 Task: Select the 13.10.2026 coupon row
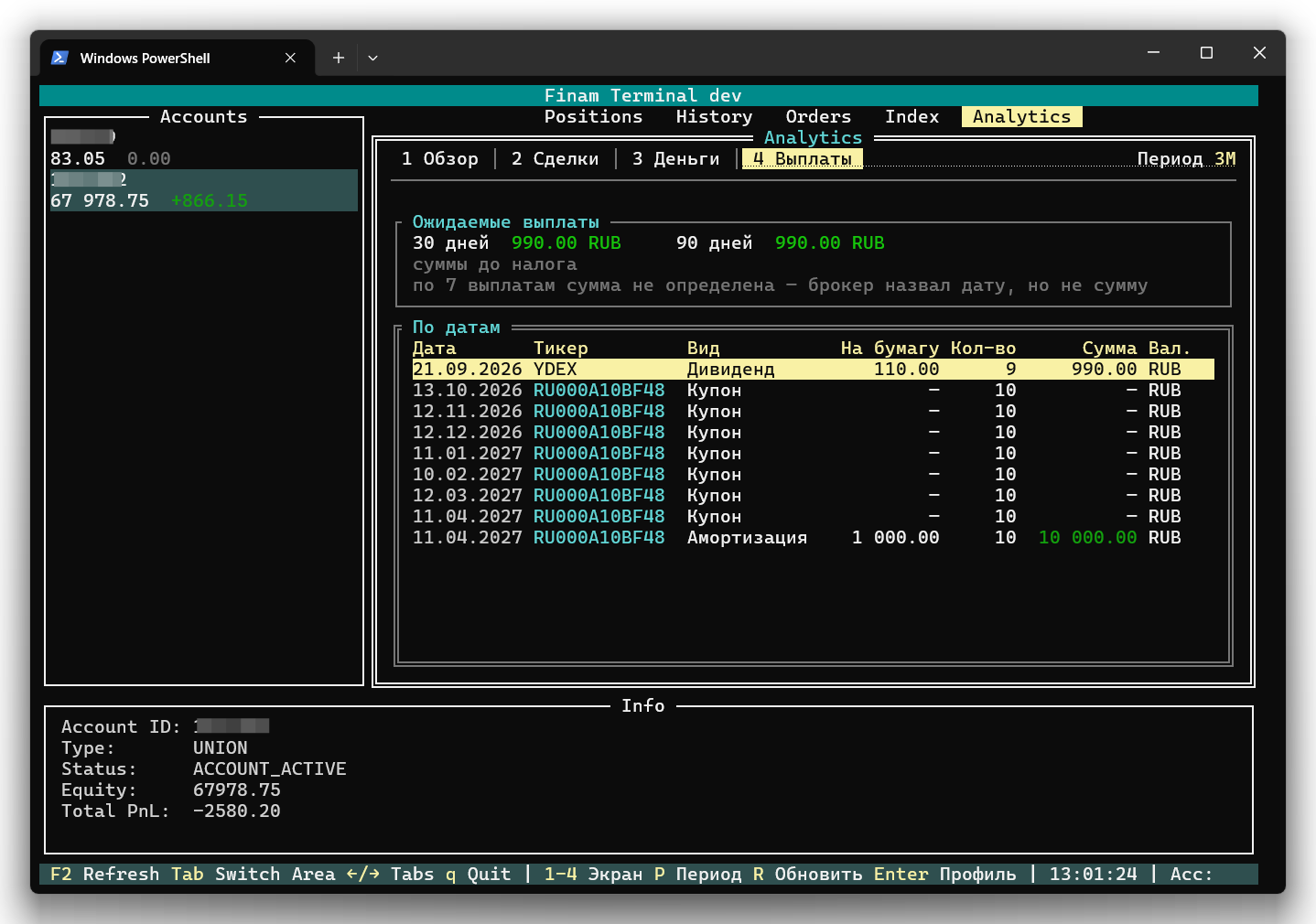pos(813,391)
